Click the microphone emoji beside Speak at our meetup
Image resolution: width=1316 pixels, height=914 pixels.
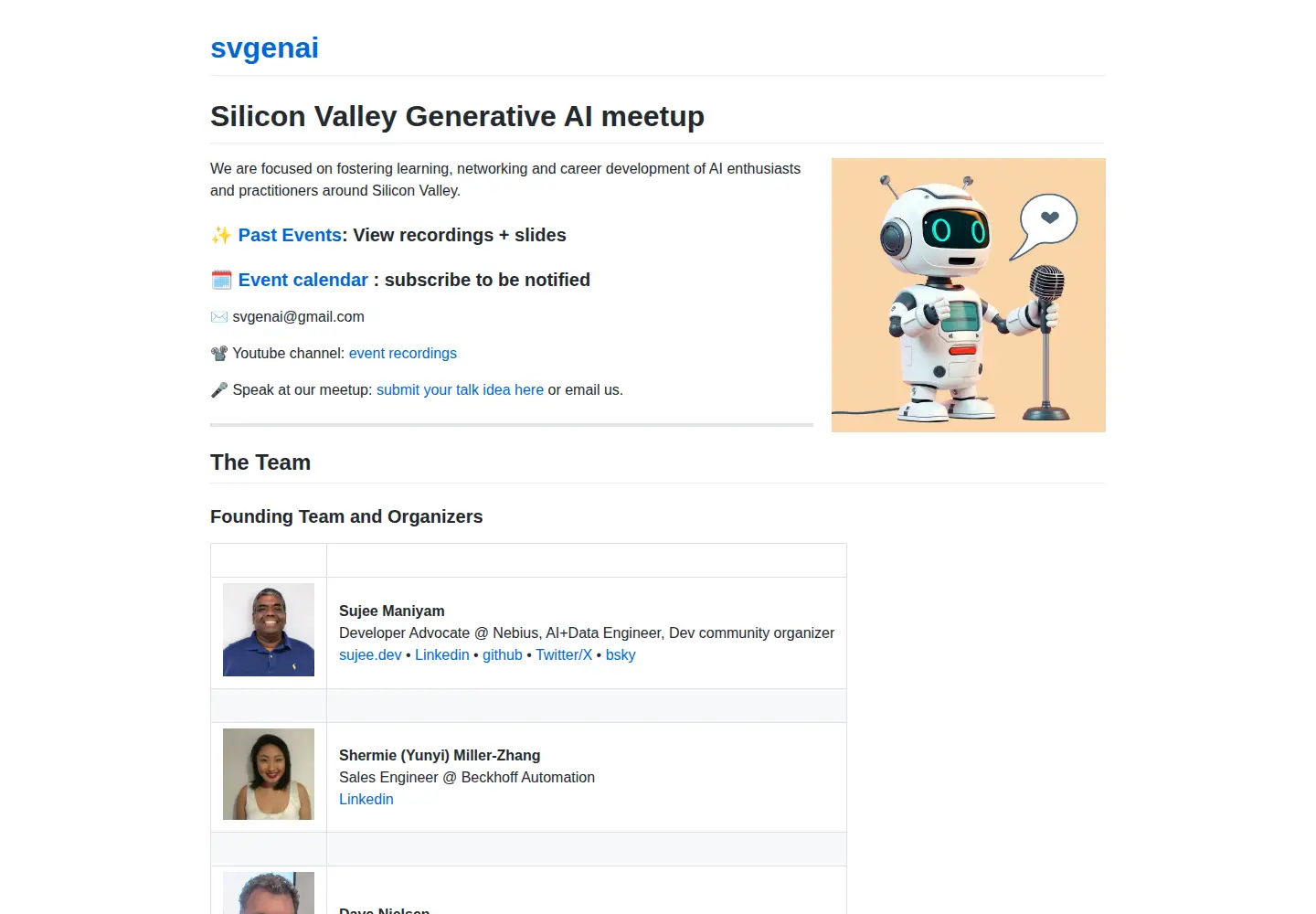tap(219, 390)
